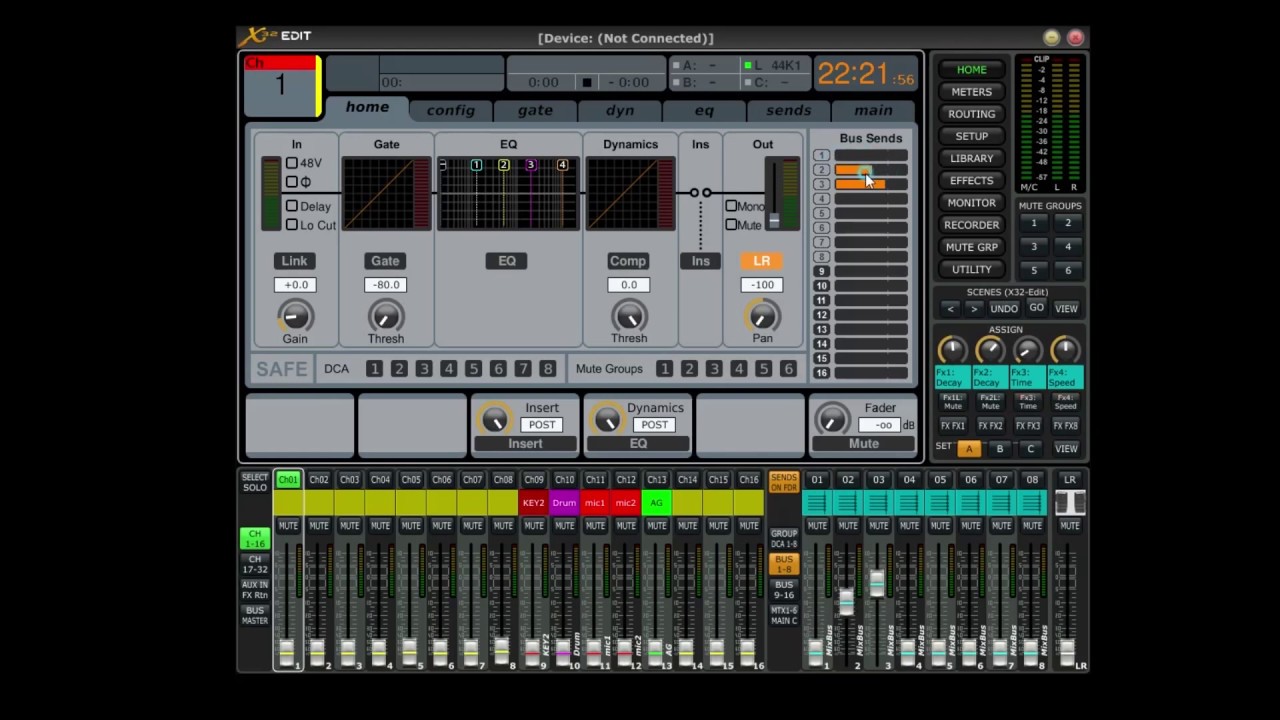The width and height of the screenshot is (1280, 720).
Task: Click the Fx4 Speed assign knob
Action: point(1065,350)
